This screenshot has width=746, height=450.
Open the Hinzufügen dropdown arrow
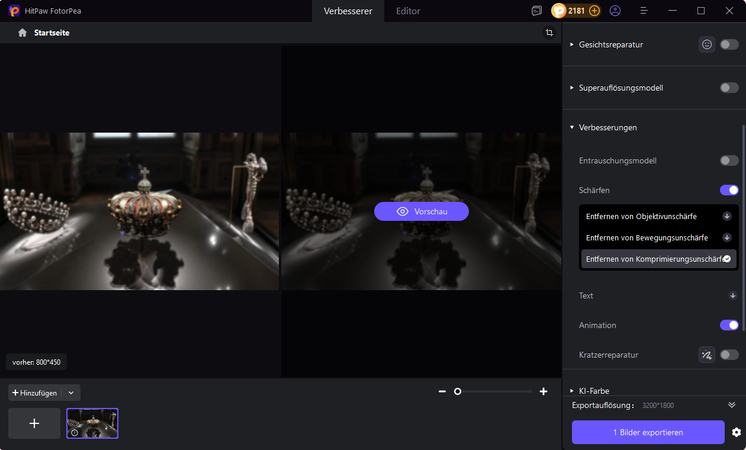coord(71,393)
